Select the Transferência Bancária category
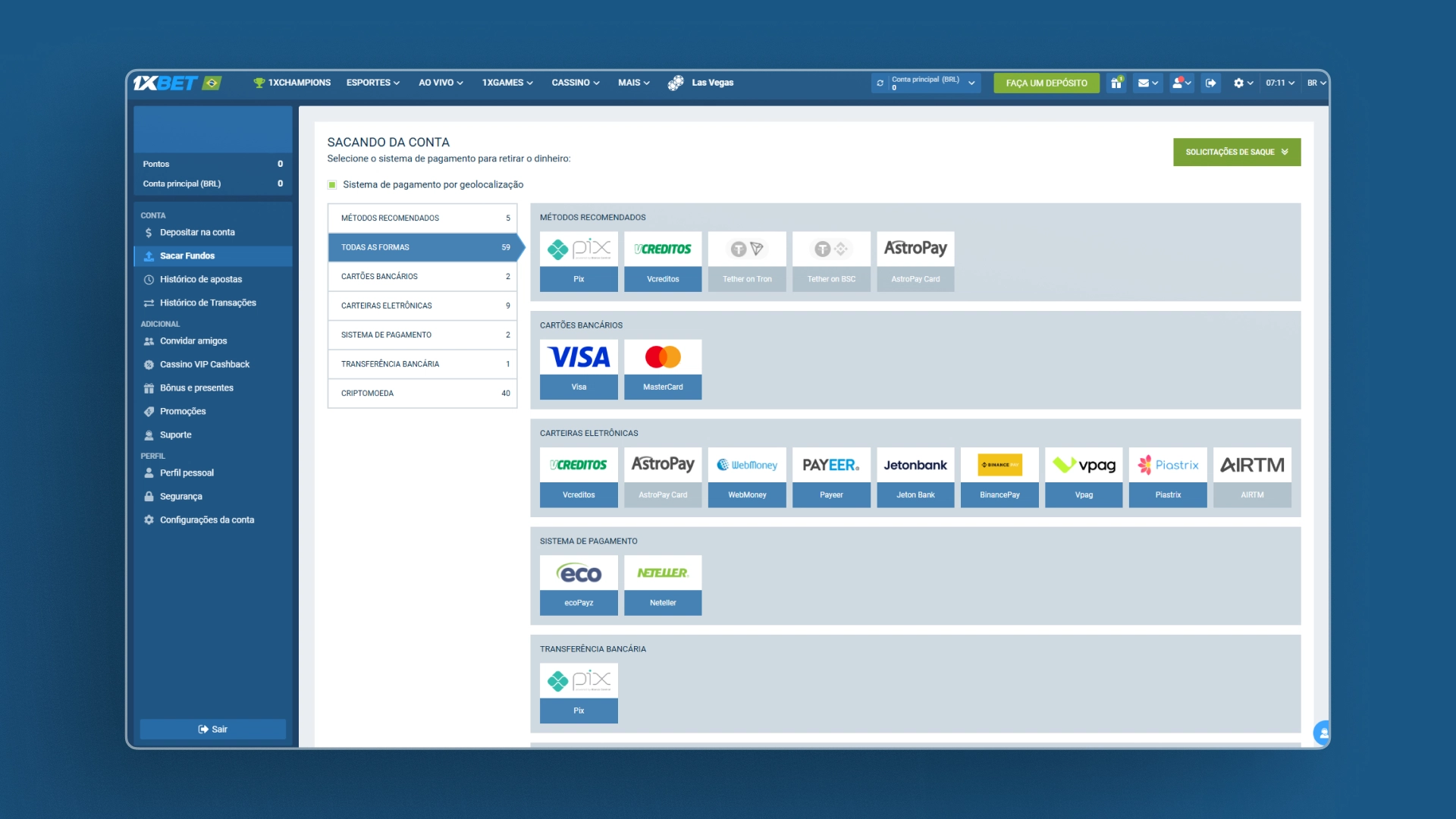Viewport: 1456px width, 819px height. (422, 364)
